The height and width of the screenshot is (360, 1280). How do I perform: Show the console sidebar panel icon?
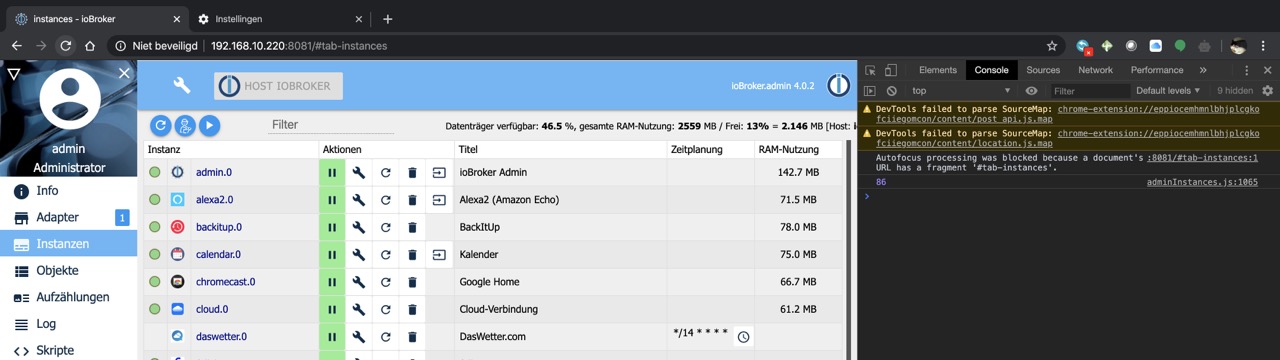(x=870, y=91)
